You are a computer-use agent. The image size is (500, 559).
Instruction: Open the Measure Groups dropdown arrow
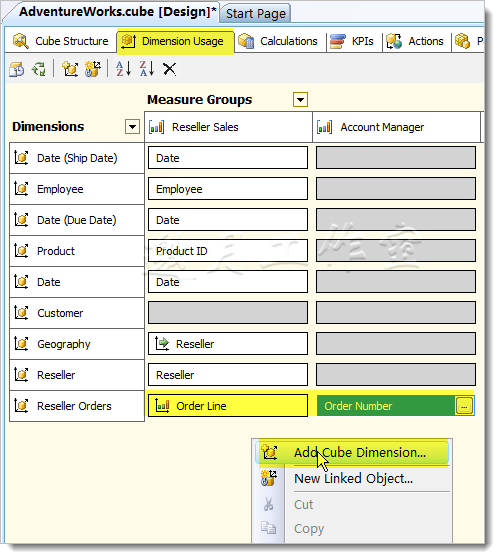[300, 99]
